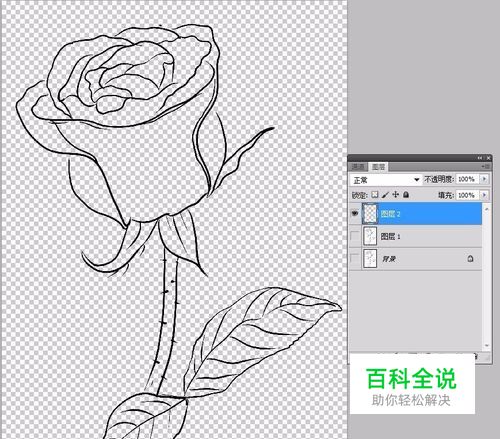Viewport: 500px width, 439px height.
Task: Click the 图层 2 layer thumbnail
Action: coord(370,213)
